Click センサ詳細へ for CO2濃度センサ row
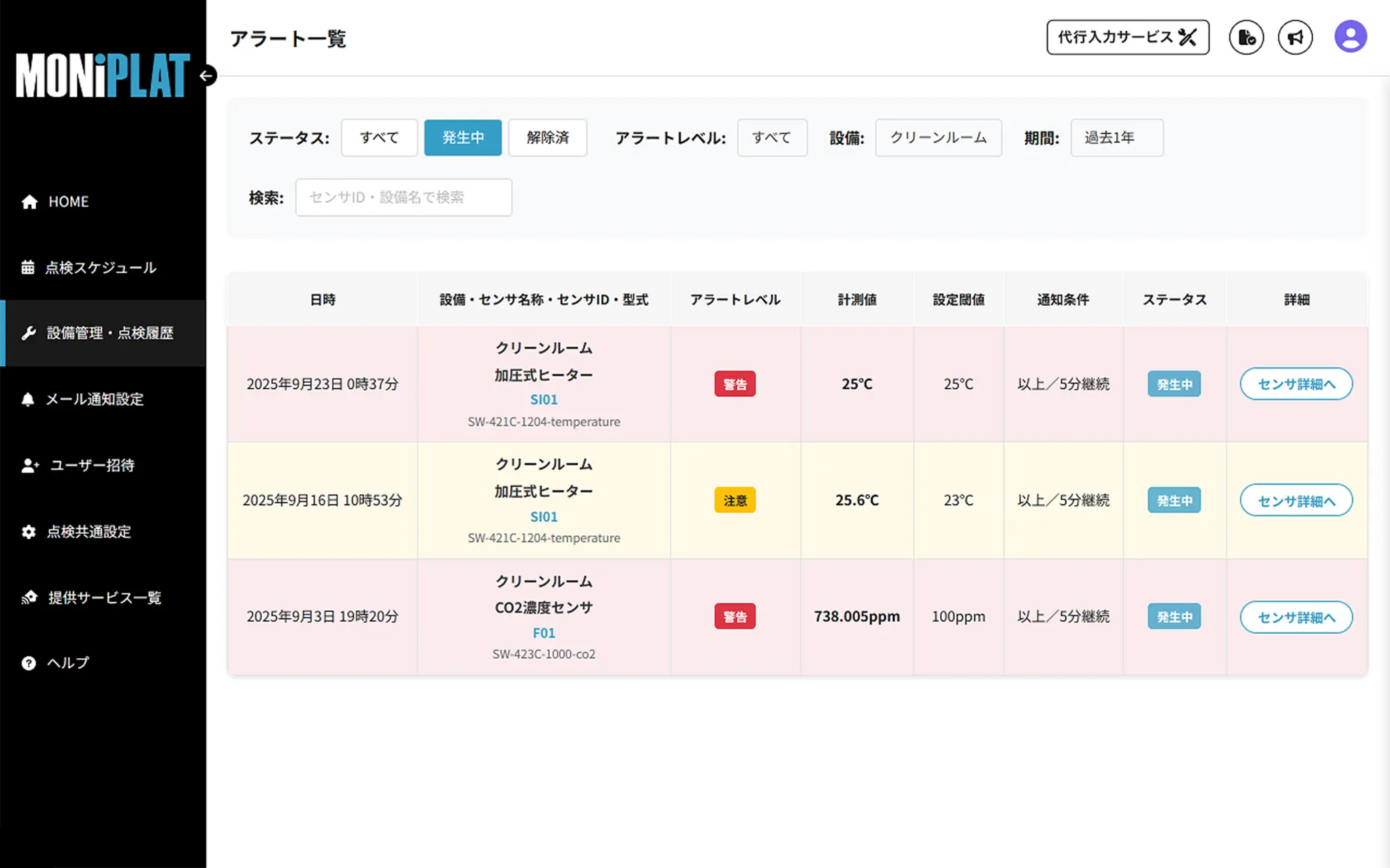This screenshot has height=868, width=1390. click(x=1295, y=617)
